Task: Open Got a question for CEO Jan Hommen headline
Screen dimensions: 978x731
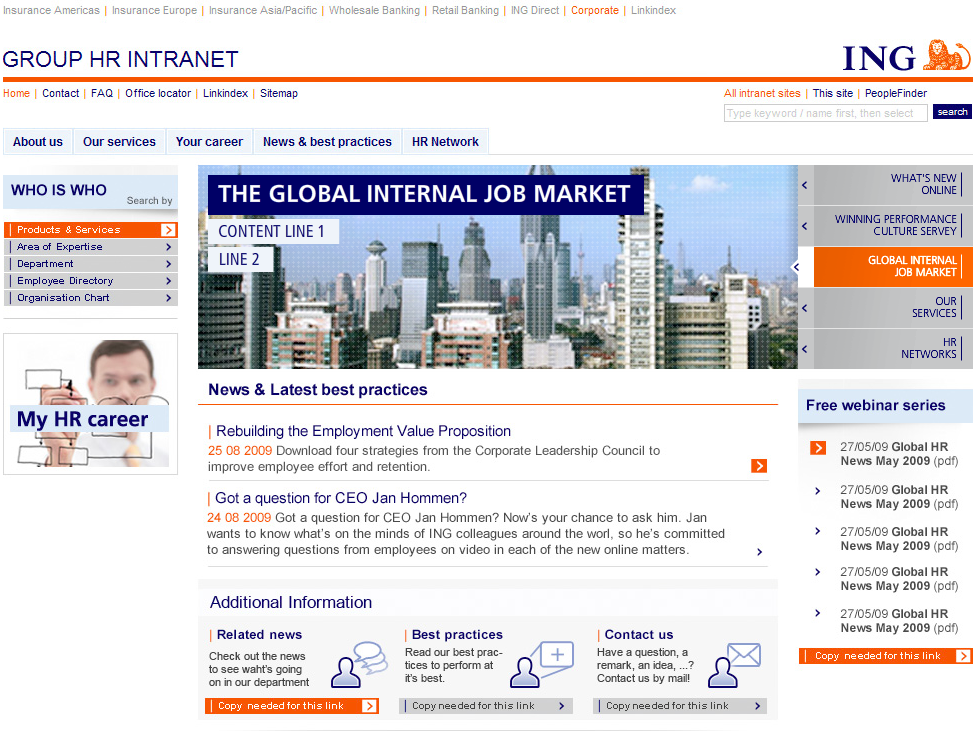Action: (x=341, y=498)
